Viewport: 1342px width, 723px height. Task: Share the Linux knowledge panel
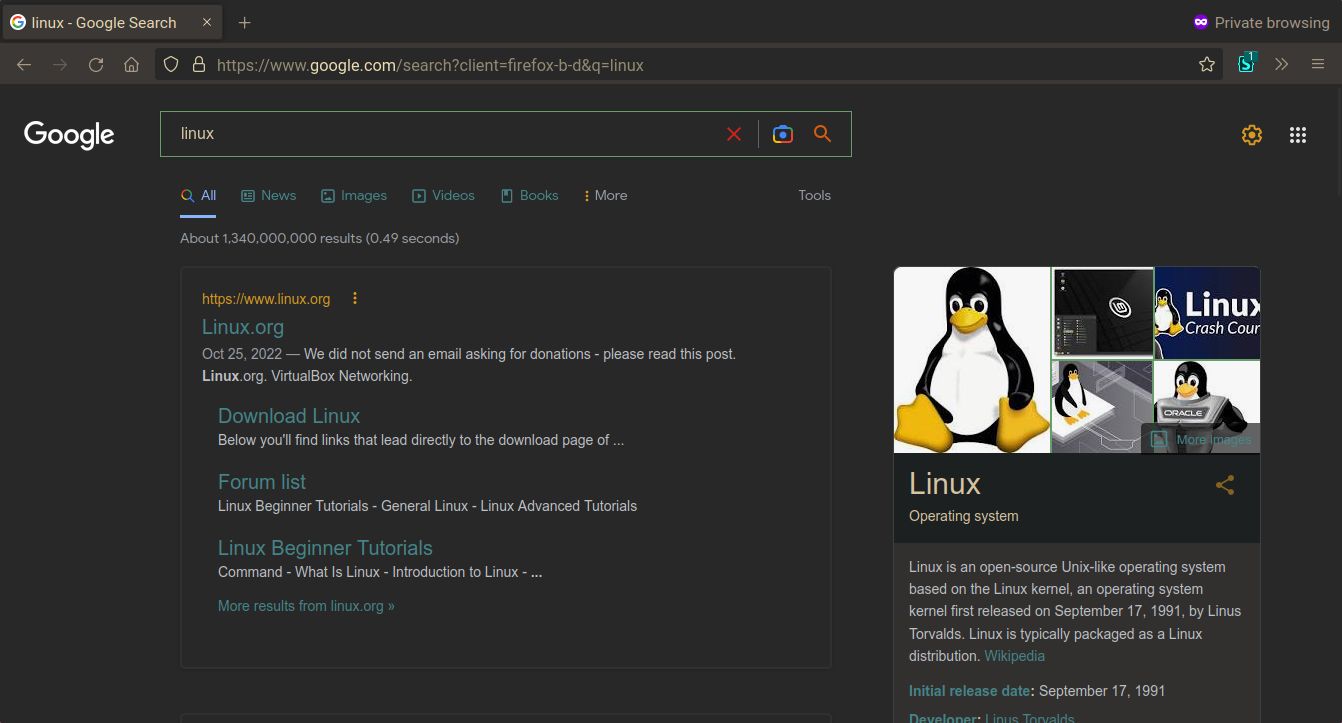click(1225, 485)
